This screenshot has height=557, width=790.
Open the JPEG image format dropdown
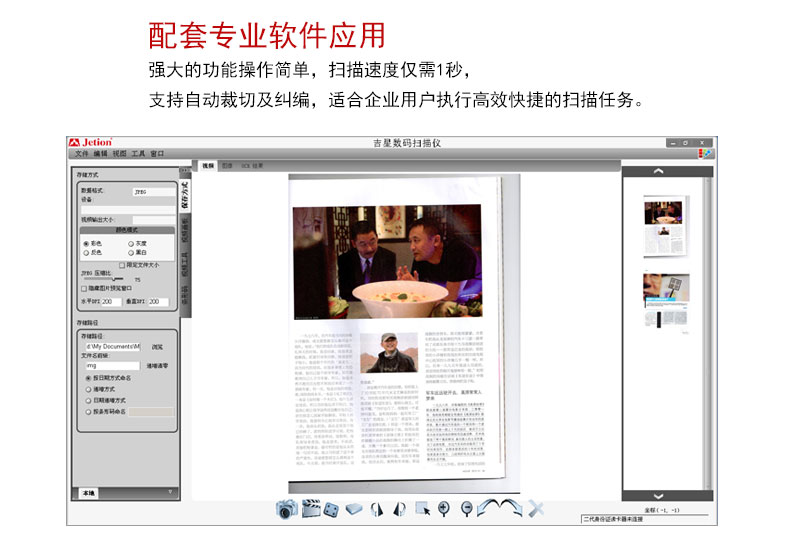[x=152, y=190]
